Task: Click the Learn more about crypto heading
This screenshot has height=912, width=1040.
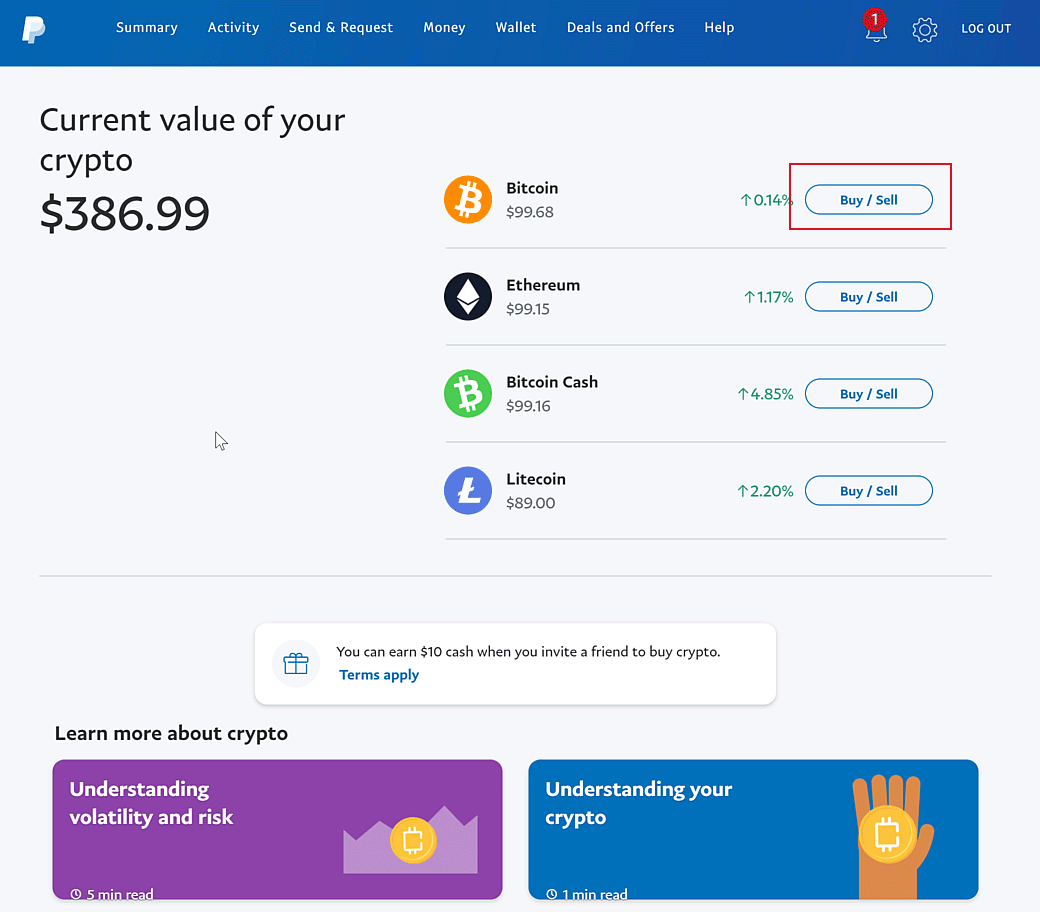Action: (171, 734)
